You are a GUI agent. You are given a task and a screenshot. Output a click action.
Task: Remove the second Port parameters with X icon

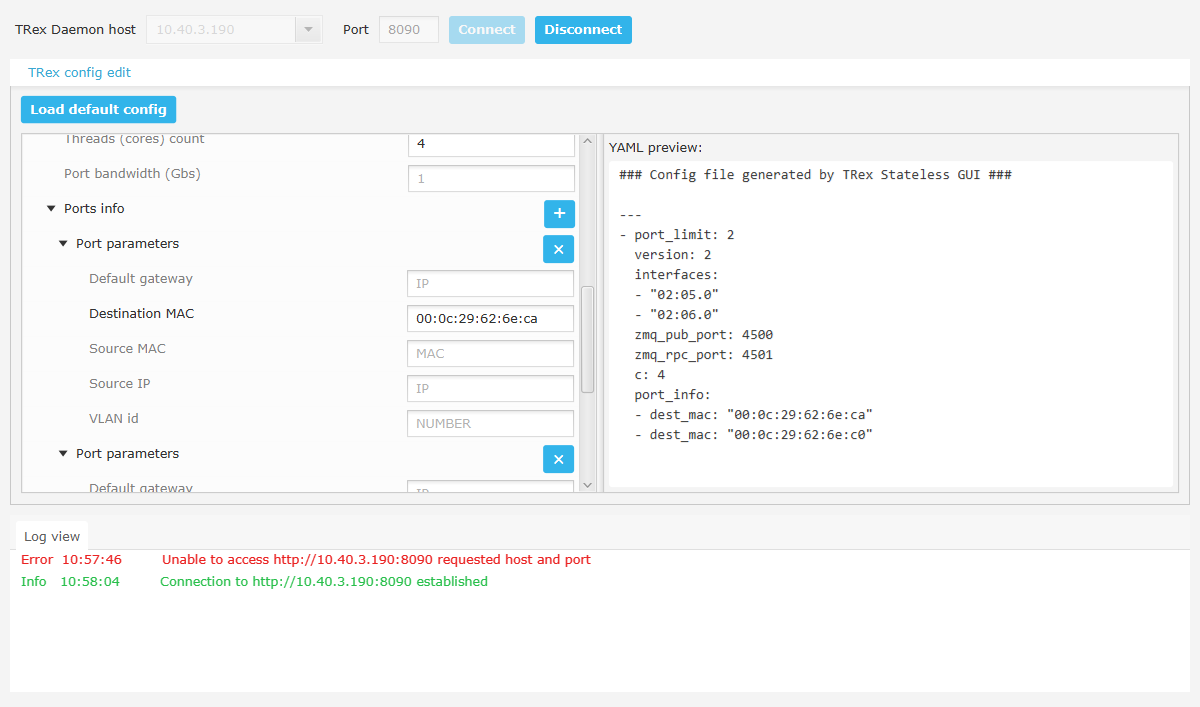558,458
